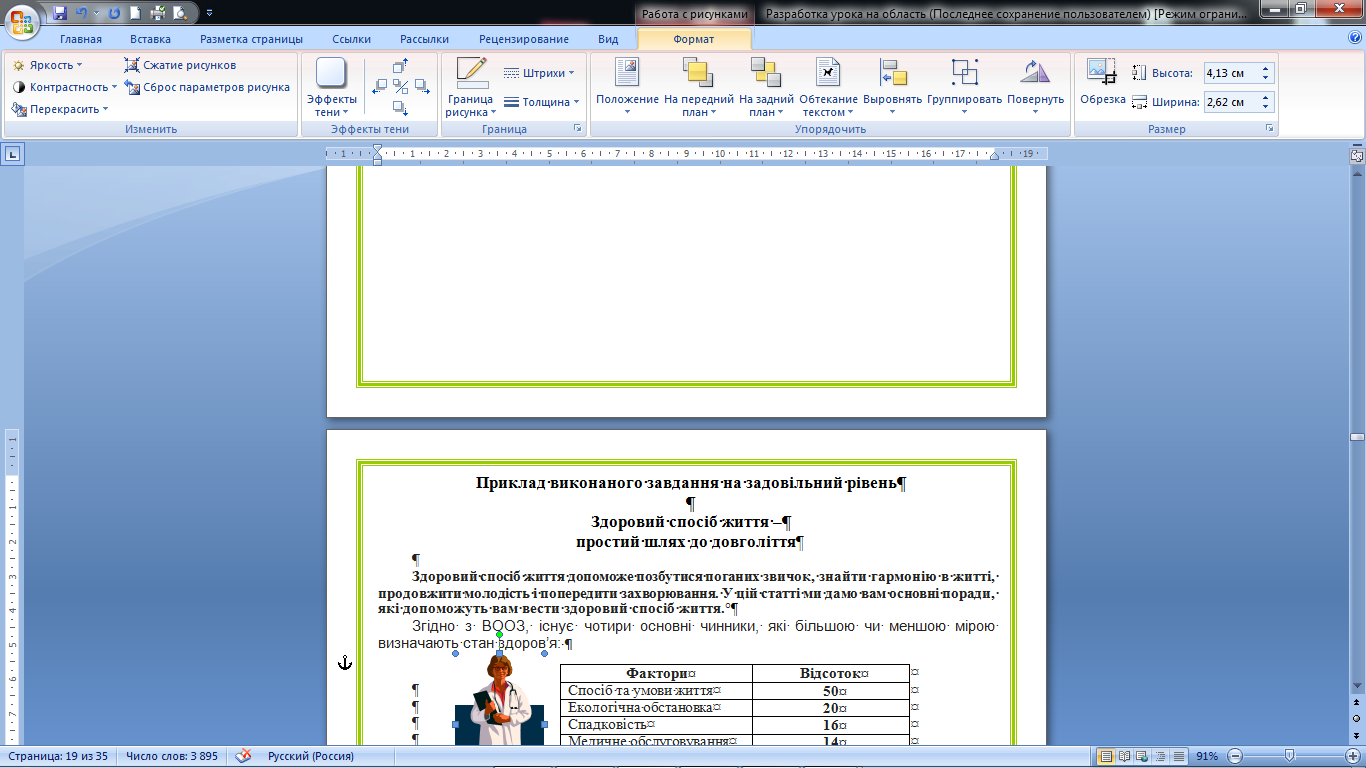Viewport: 1366px width, 768px height.
Task: Open Граница рисунка picture border menu
Action: click(470, 89)
